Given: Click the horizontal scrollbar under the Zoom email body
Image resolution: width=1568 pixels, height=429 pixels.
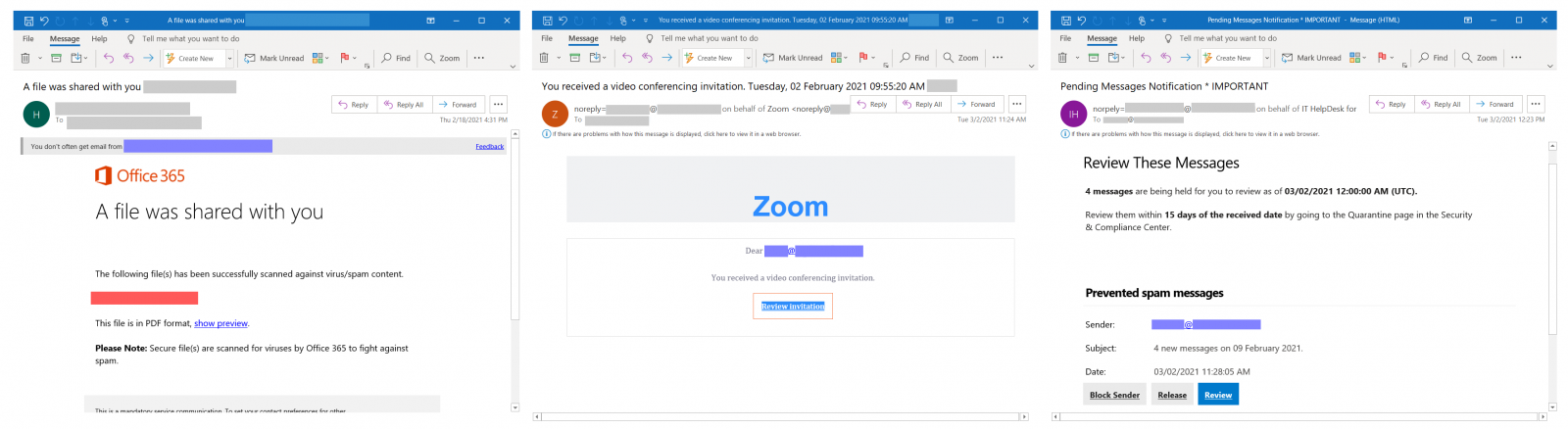Looking at the screenshot, I should coord(780,417).
